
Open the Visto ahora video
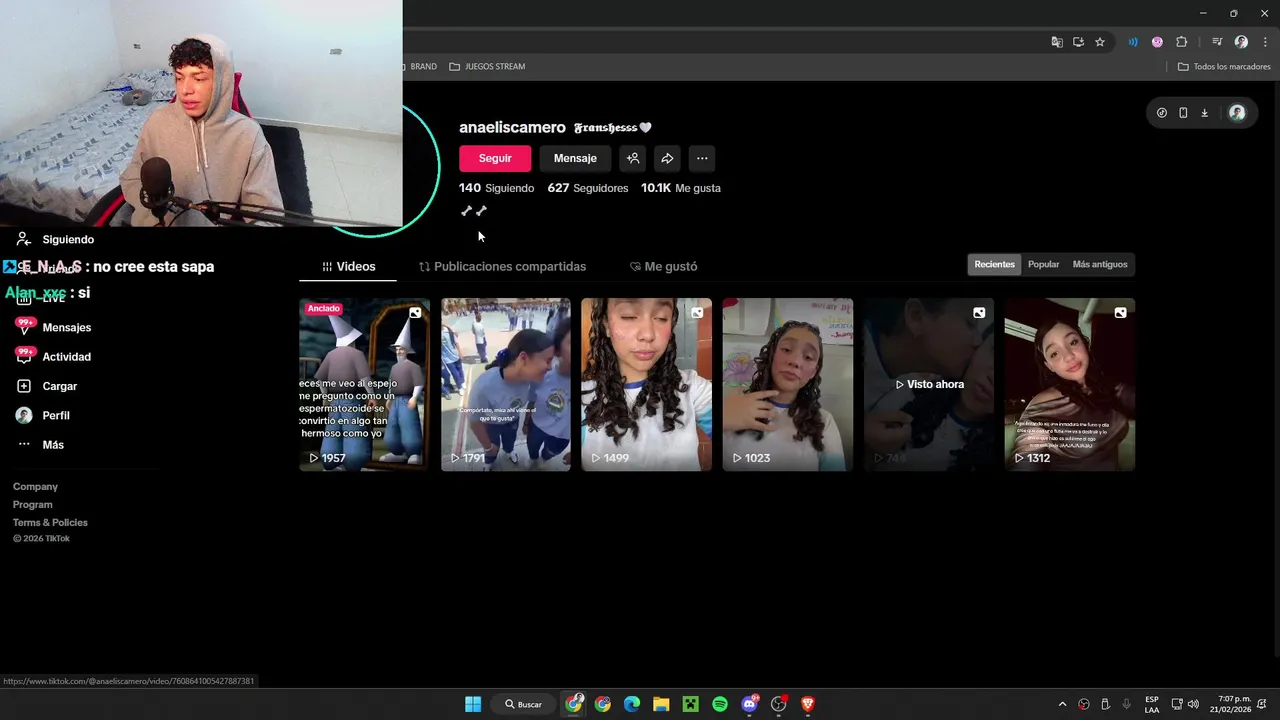(x=929, y=384)
